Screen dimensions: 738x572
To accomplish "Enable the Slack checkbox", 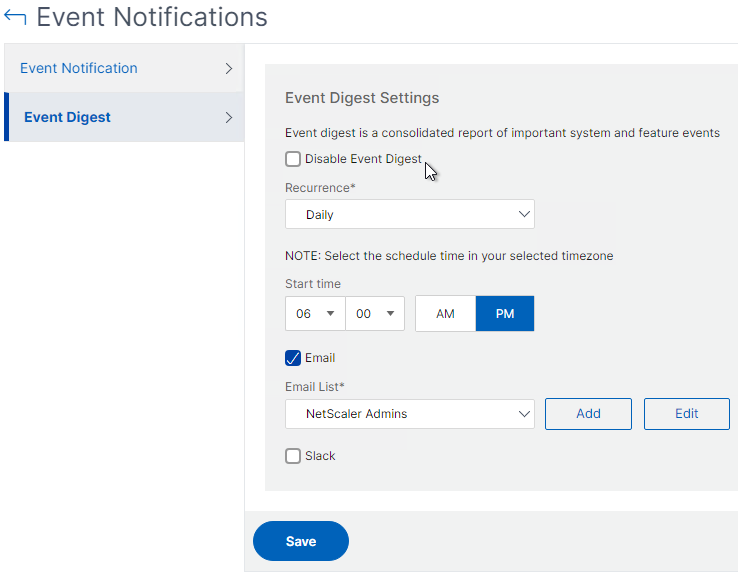I will [293, 456].
